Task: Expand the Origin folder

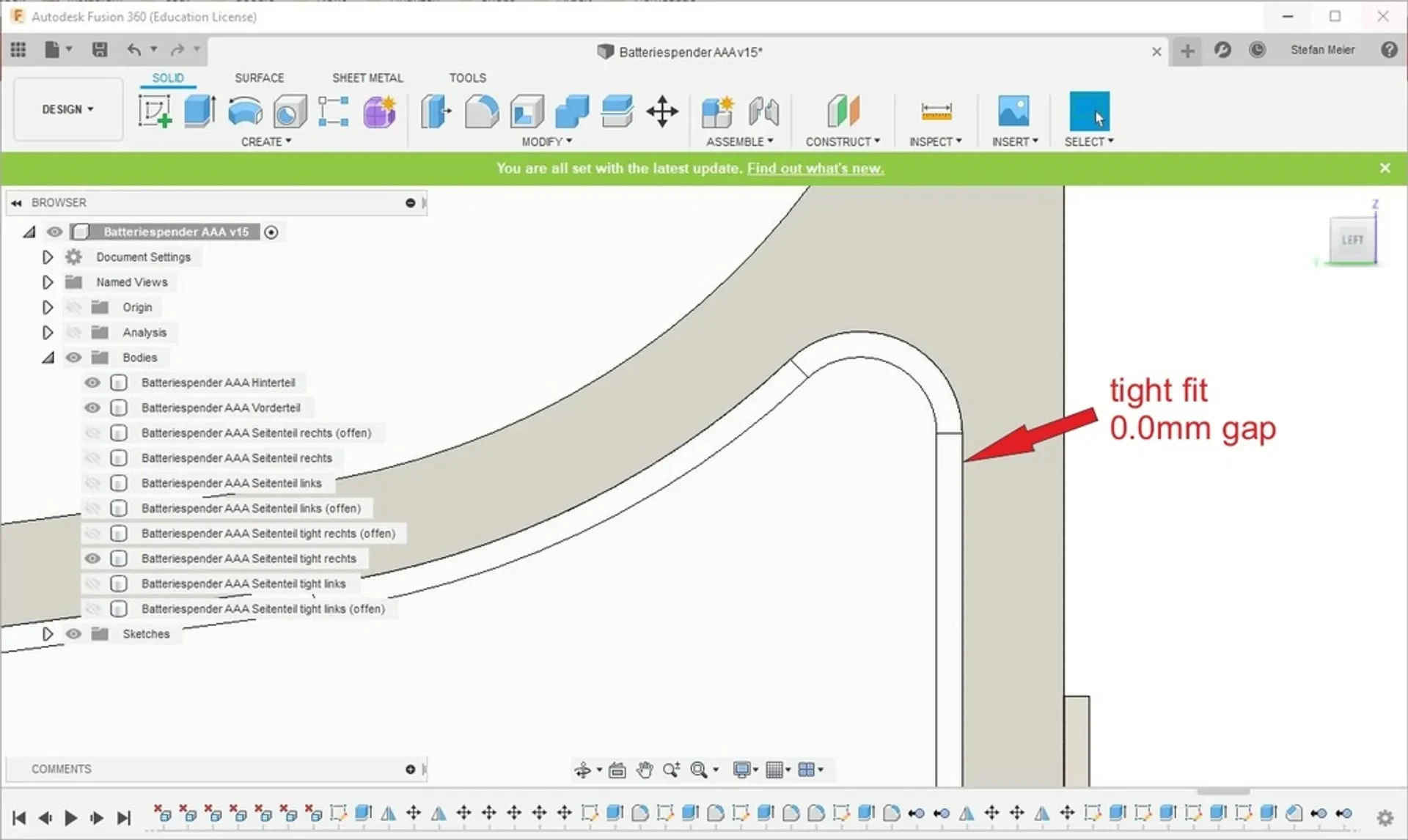Action: pyautogui.click(x=48, y=307)
